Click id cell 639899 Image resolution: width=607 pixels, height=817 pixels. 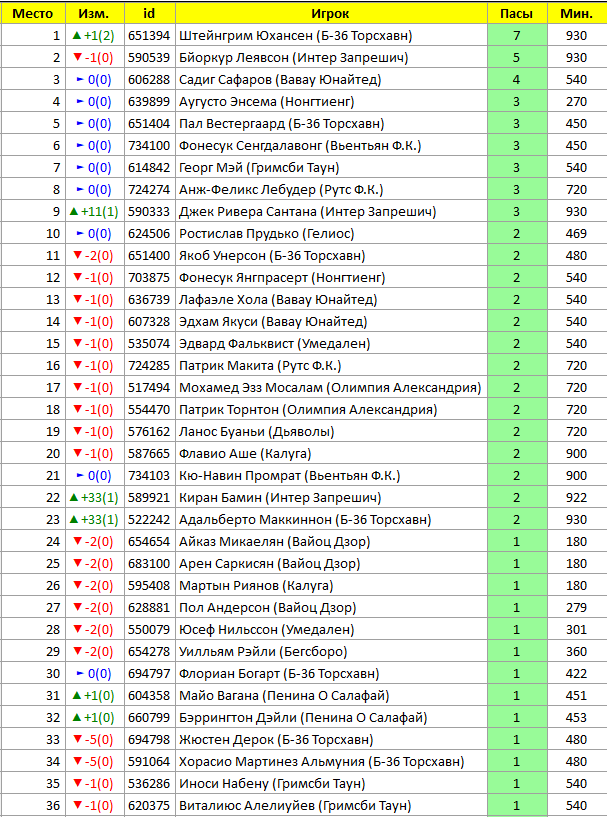(150, 102)
